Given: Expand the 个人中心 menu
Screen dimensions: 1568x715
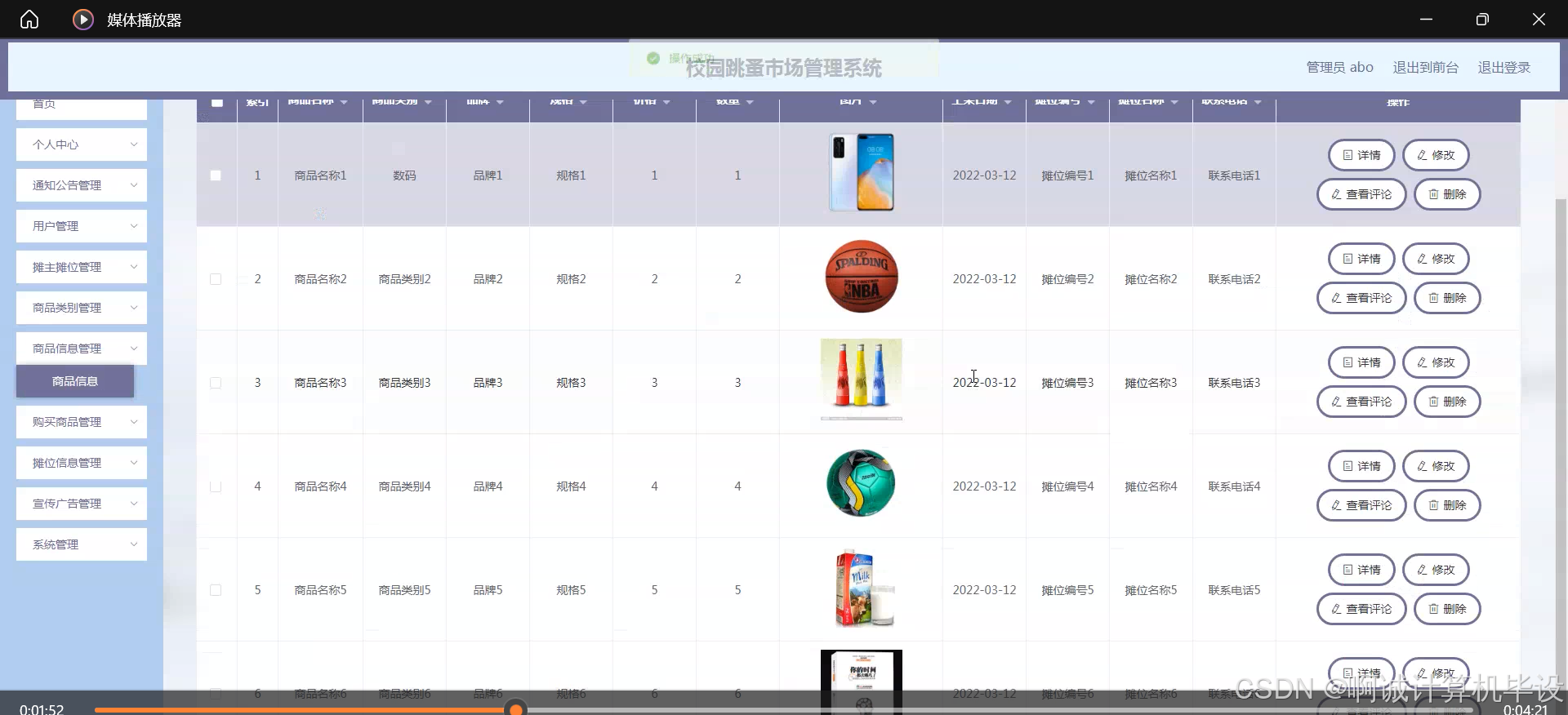Looking at the screenshot, I should (82, 144).
